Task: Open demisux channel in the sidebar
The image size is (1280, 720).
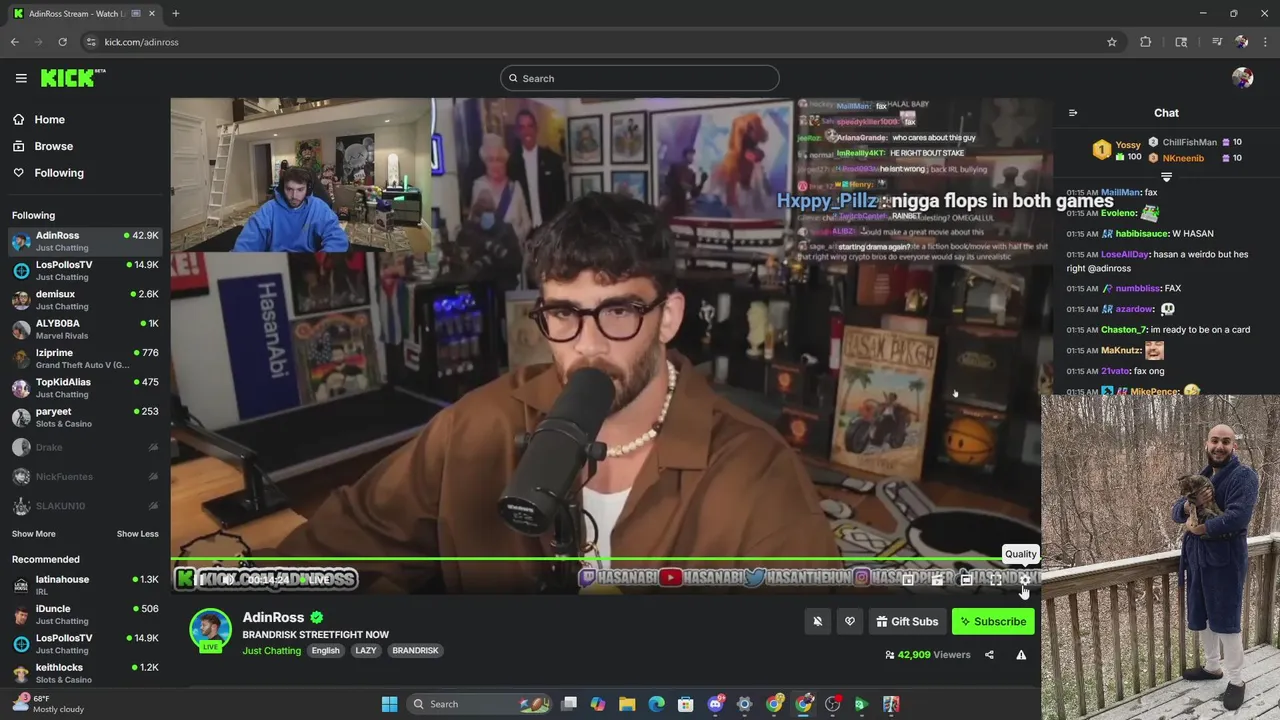Action: point(85,300)
